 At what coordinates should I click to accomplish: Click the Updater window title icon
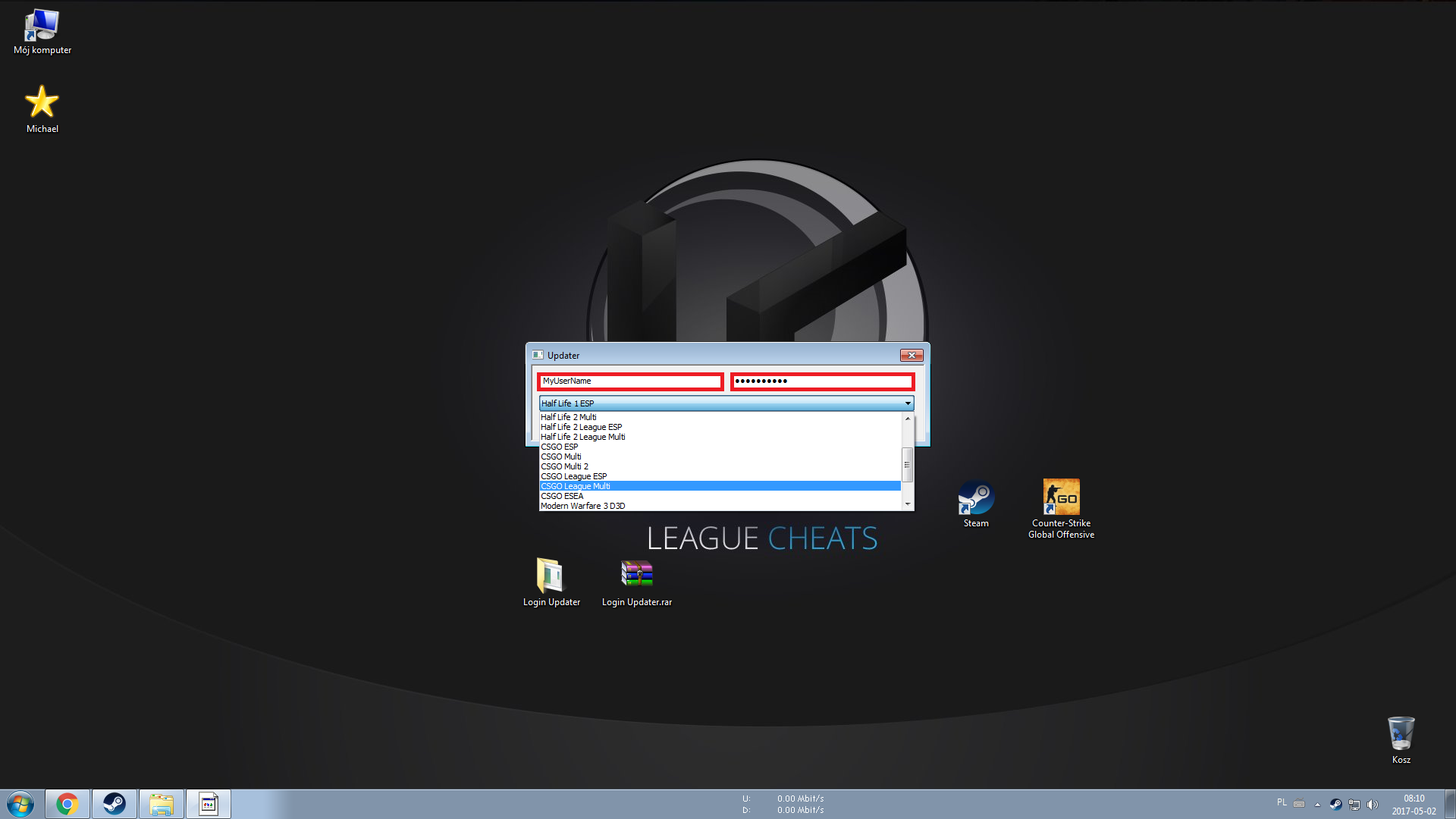(538, 355)
